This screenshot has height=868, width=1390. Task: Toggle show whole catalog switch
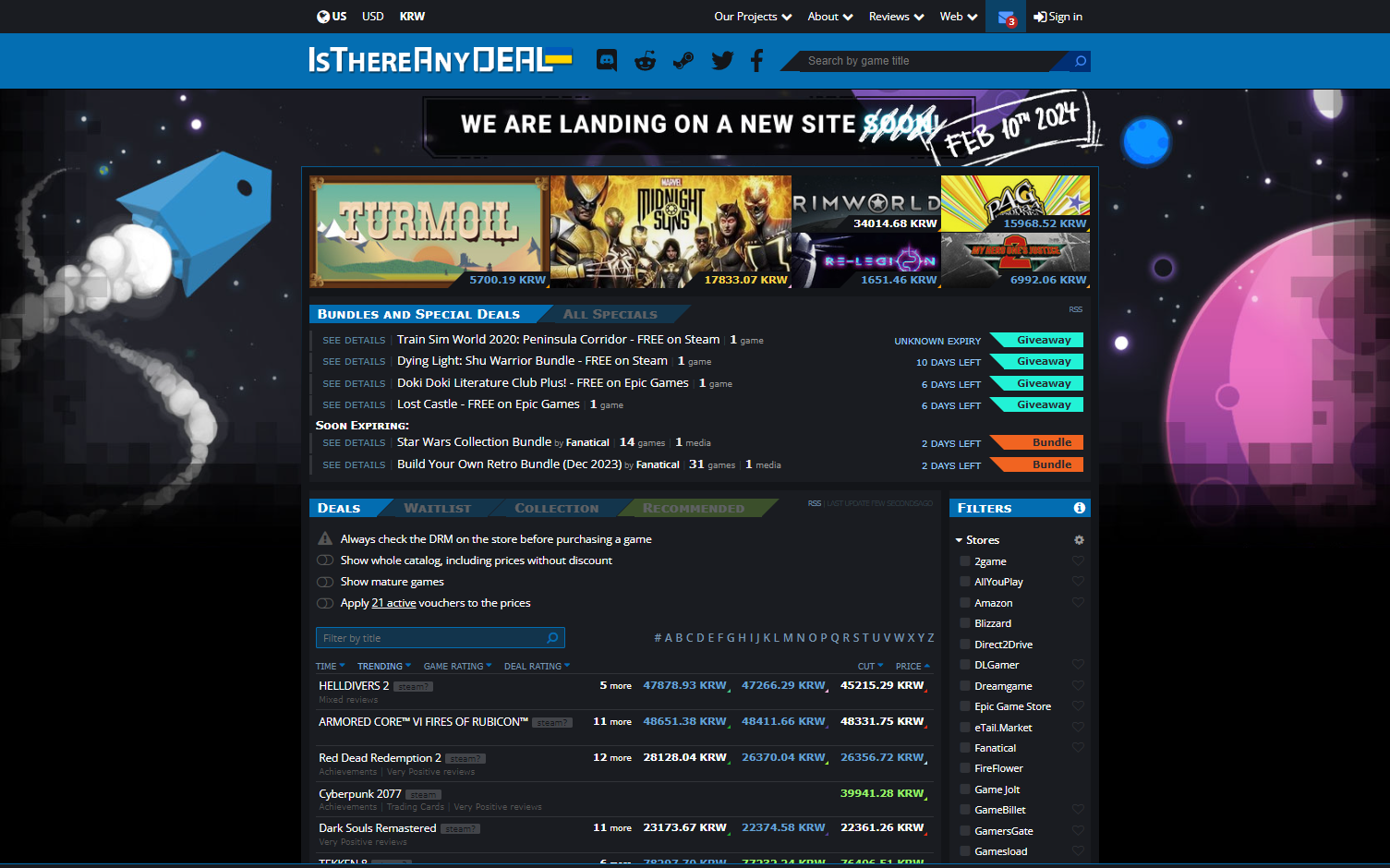(x=325, y=561)
